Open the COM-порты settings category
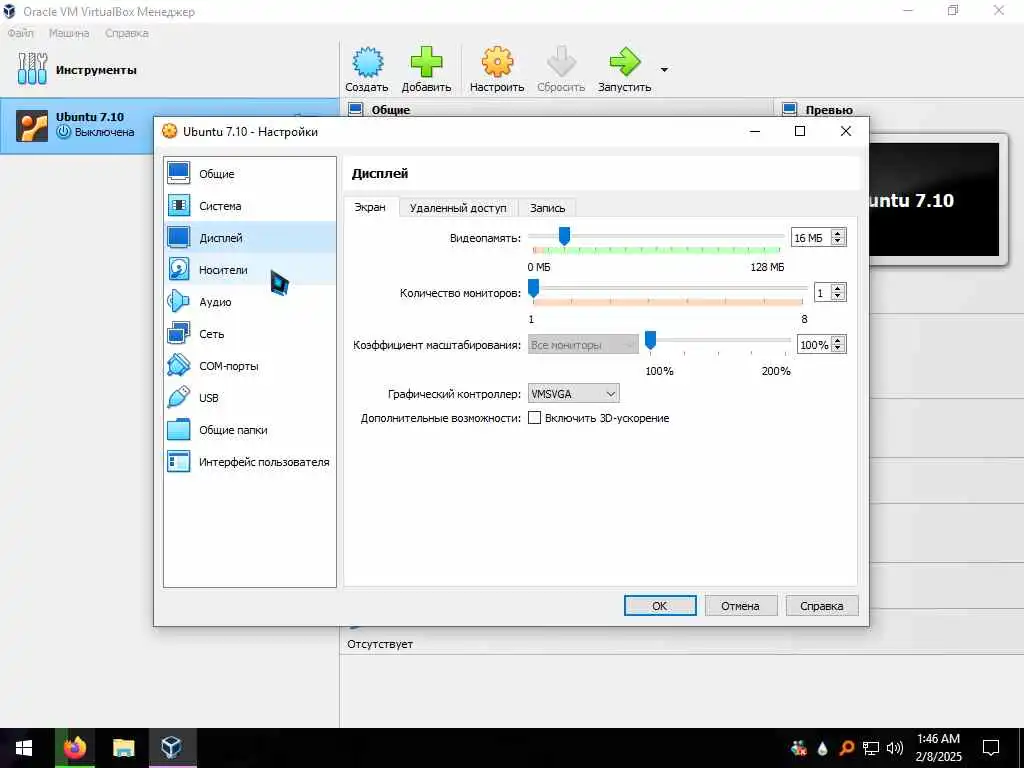Image resolution: width=1024 pixels, height=768 pixels. click(x=249, y=366)
